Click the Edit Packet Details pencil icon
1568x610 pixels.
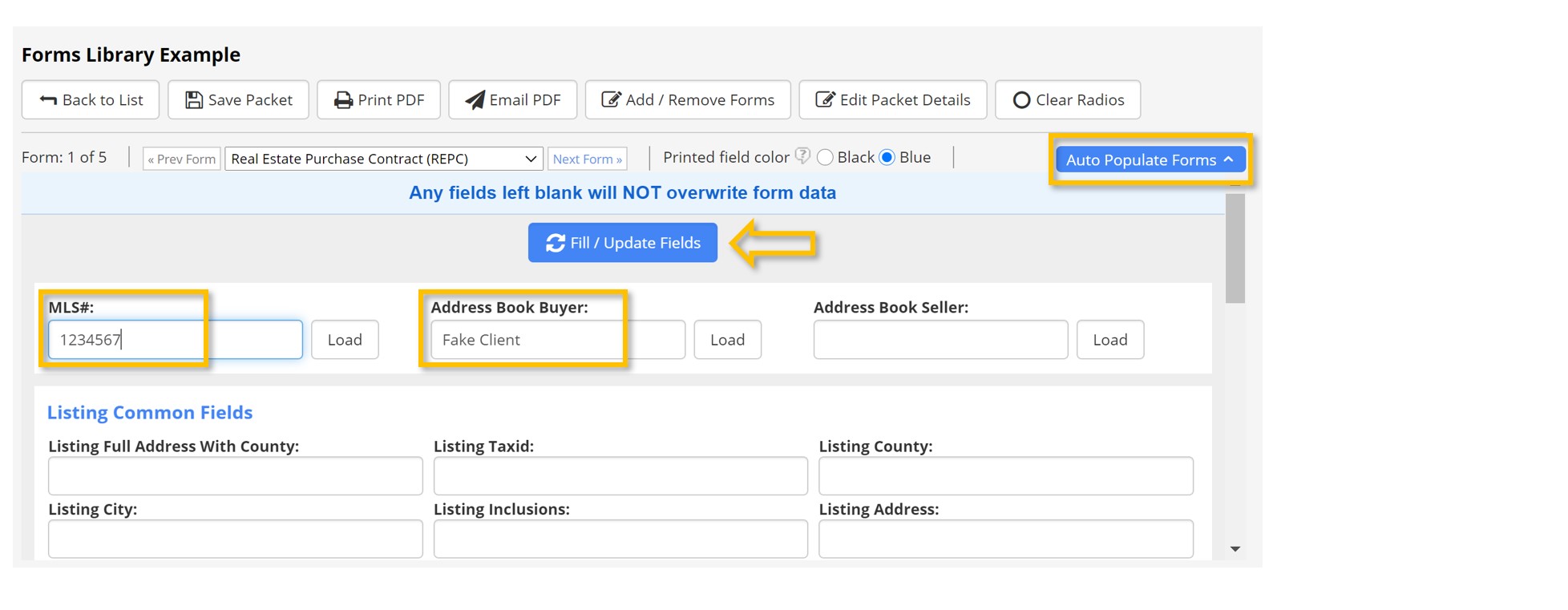(x=825, y=100)
